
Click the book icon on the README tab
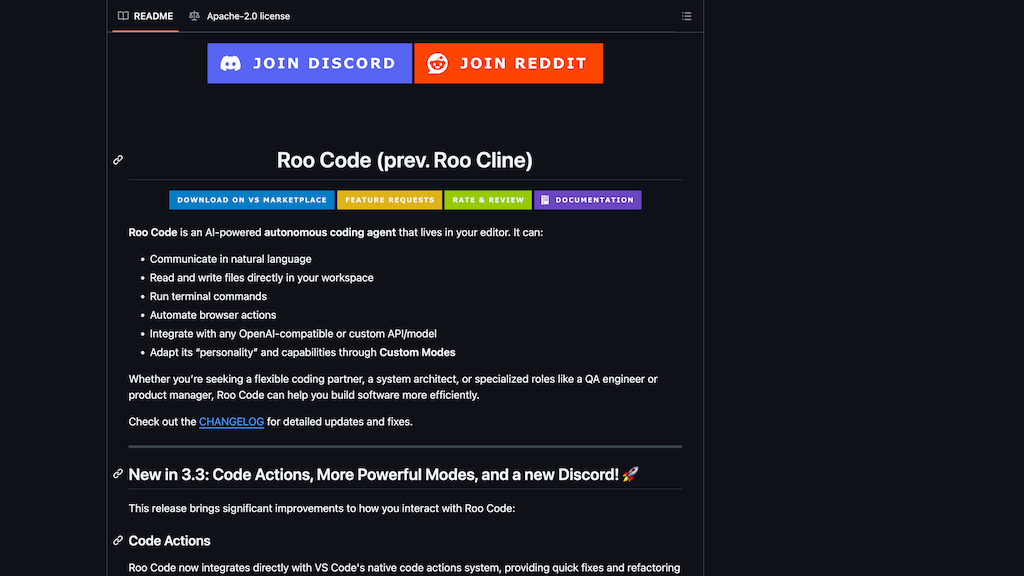[x=123, y=16]
